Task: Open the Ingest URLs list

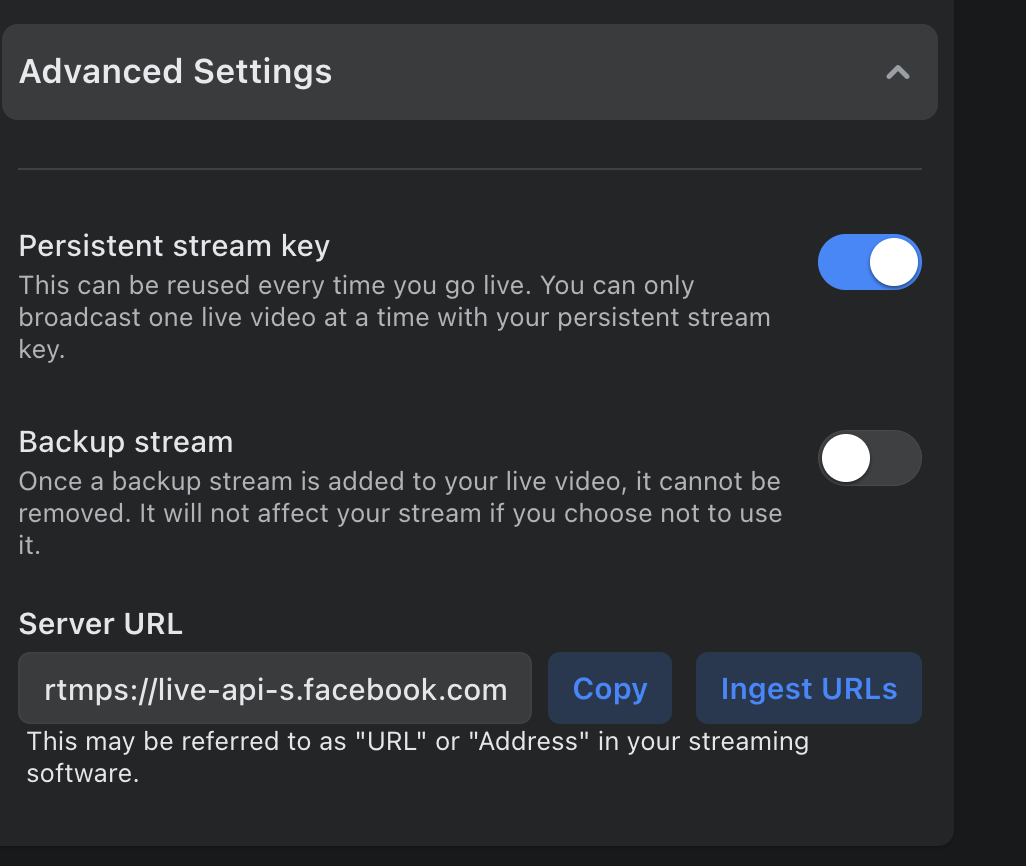Action: 808,688
